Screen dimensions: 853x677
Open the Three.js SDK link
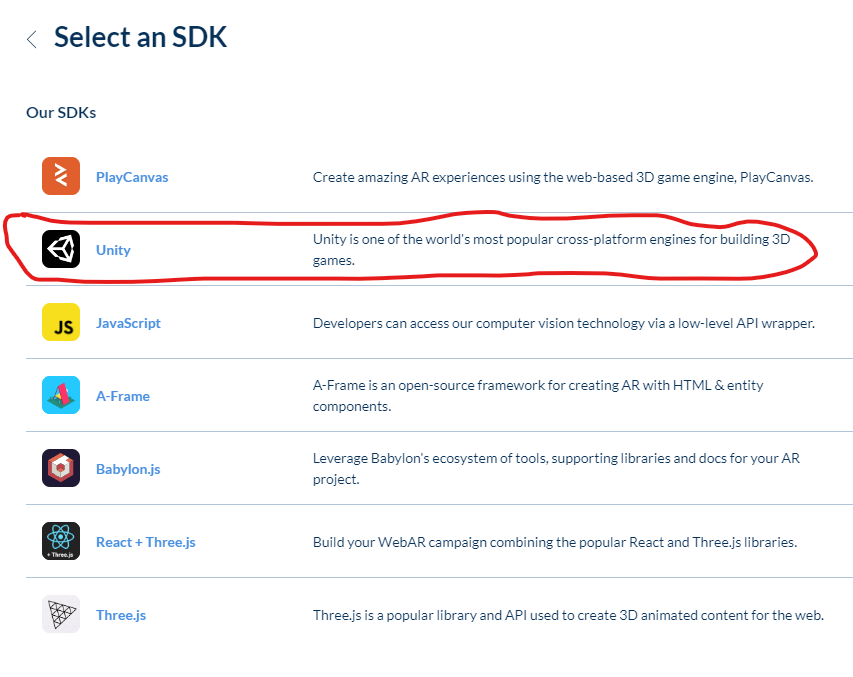[121, 615]
